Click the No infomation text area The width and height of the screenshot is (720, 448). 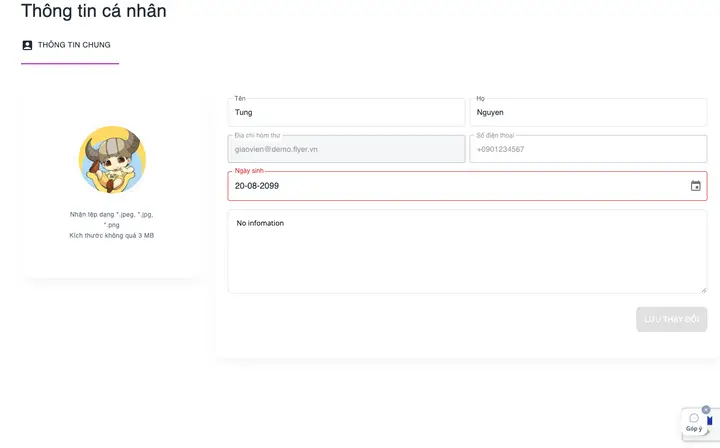[467, 252]
